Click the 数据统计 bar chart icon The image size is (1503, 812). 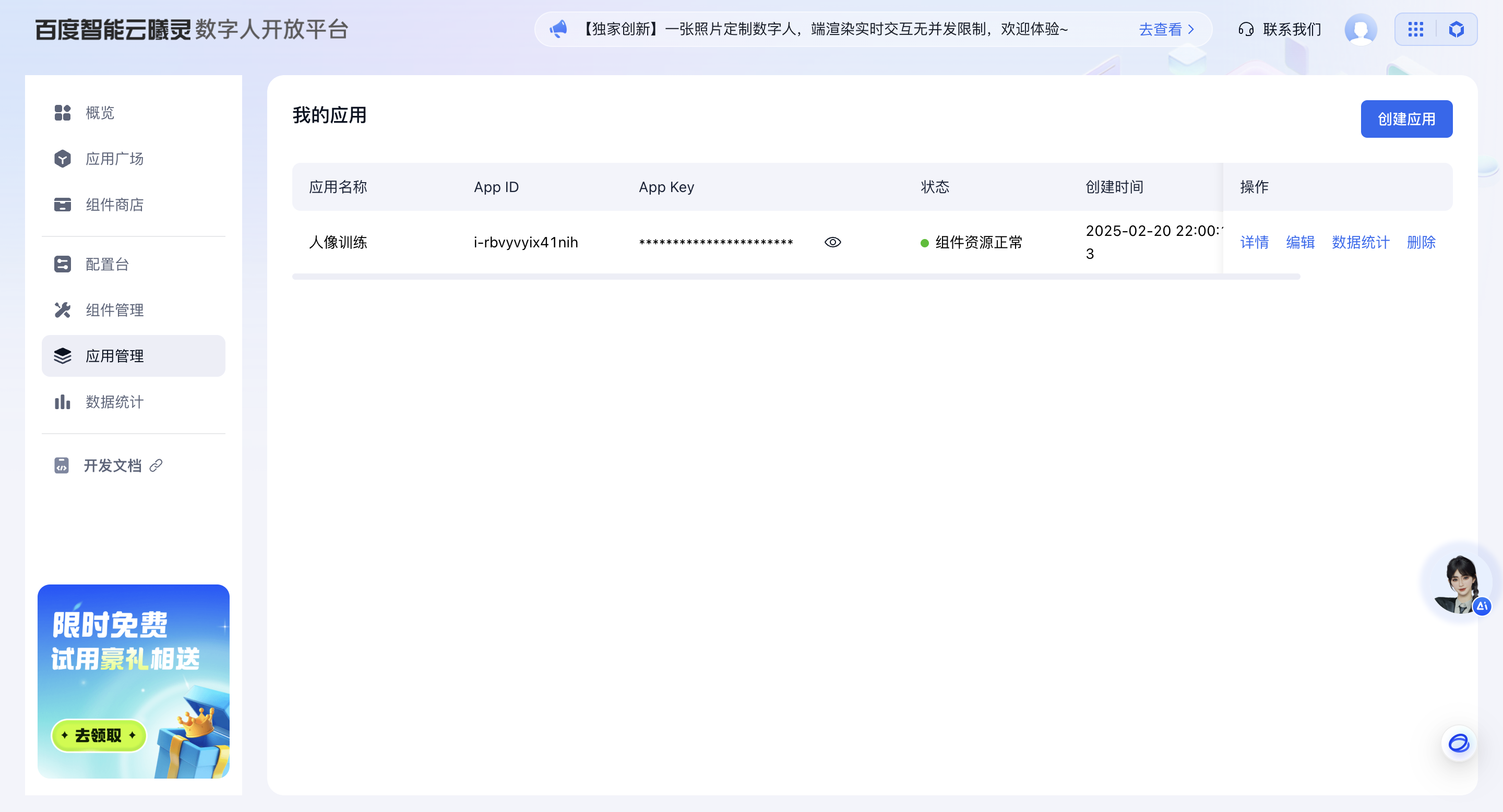(x=63, y=402)
